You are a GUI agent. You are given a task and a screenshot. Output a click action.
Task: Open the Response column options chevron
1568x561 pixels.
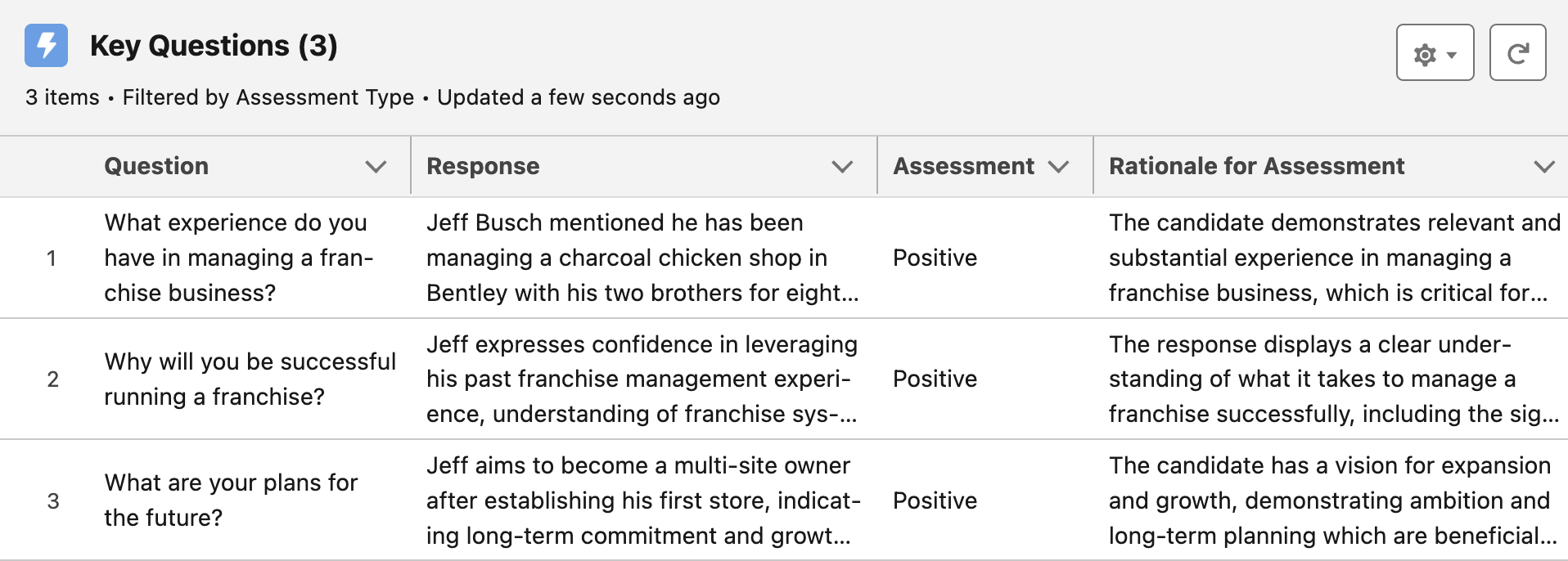coord(842,166)
